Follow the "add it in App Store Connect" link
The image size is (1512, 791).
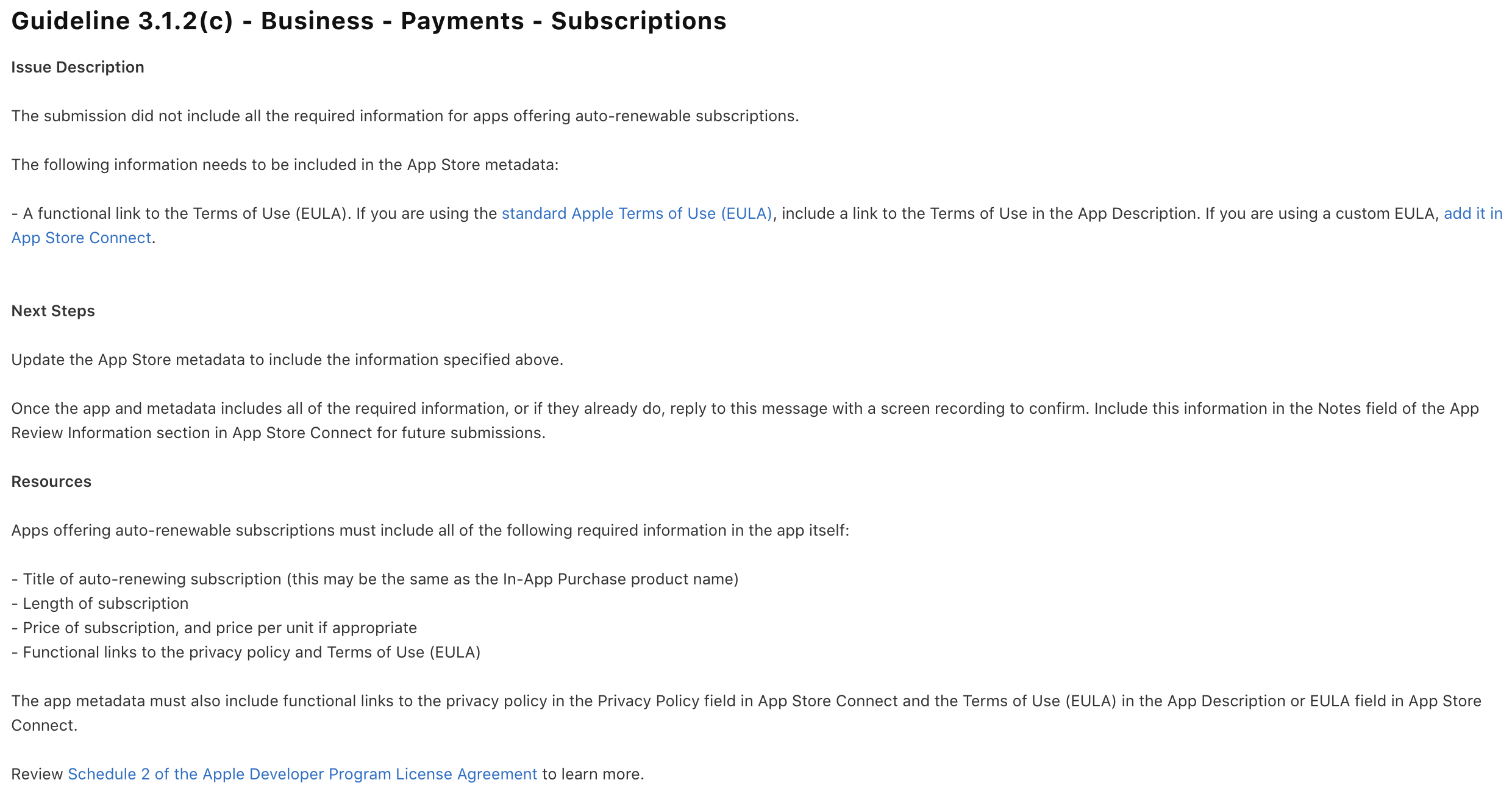(1472, 214)
